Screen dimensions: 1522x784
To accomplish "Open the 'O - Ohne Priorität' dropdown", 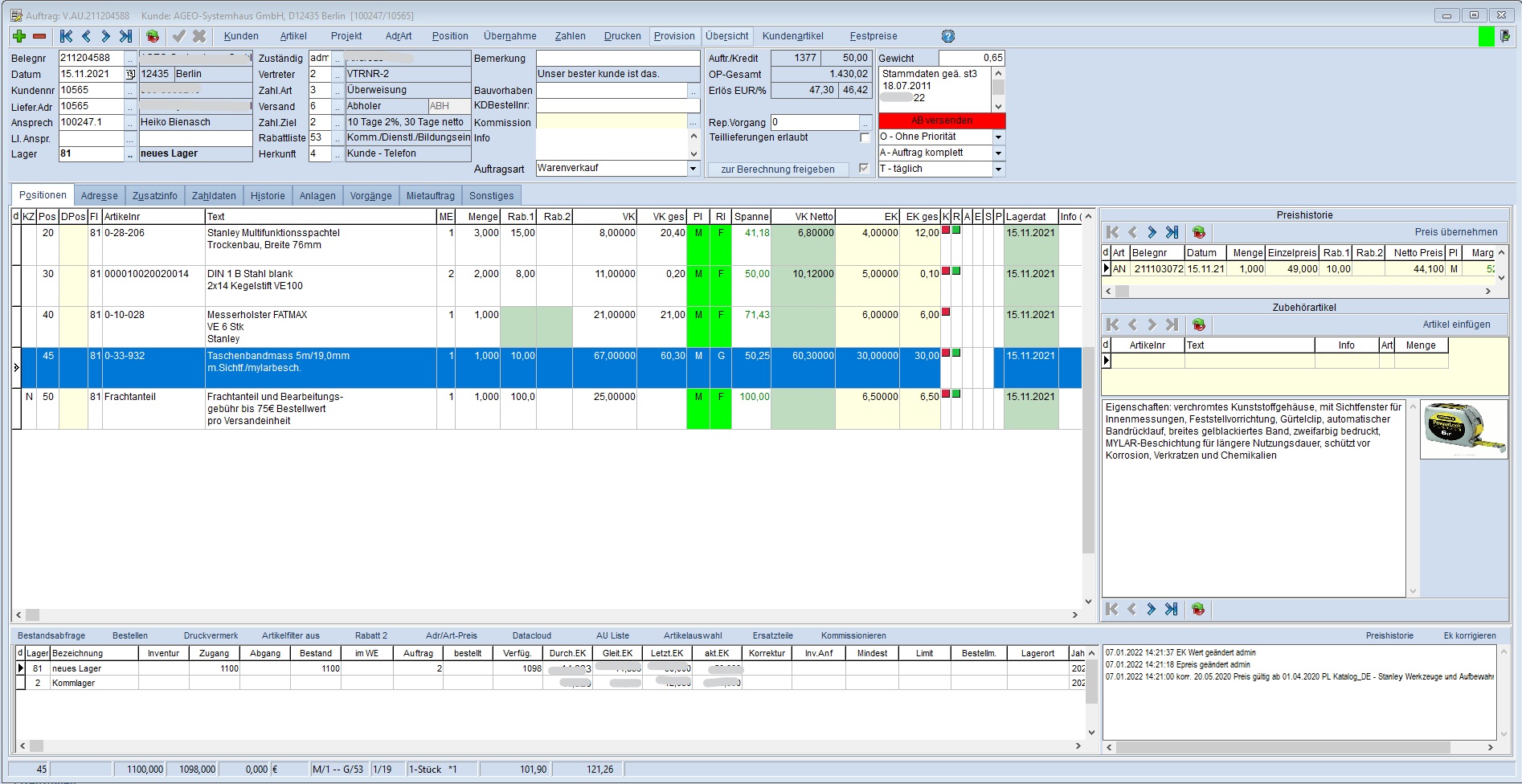I will tap(998, 137).
